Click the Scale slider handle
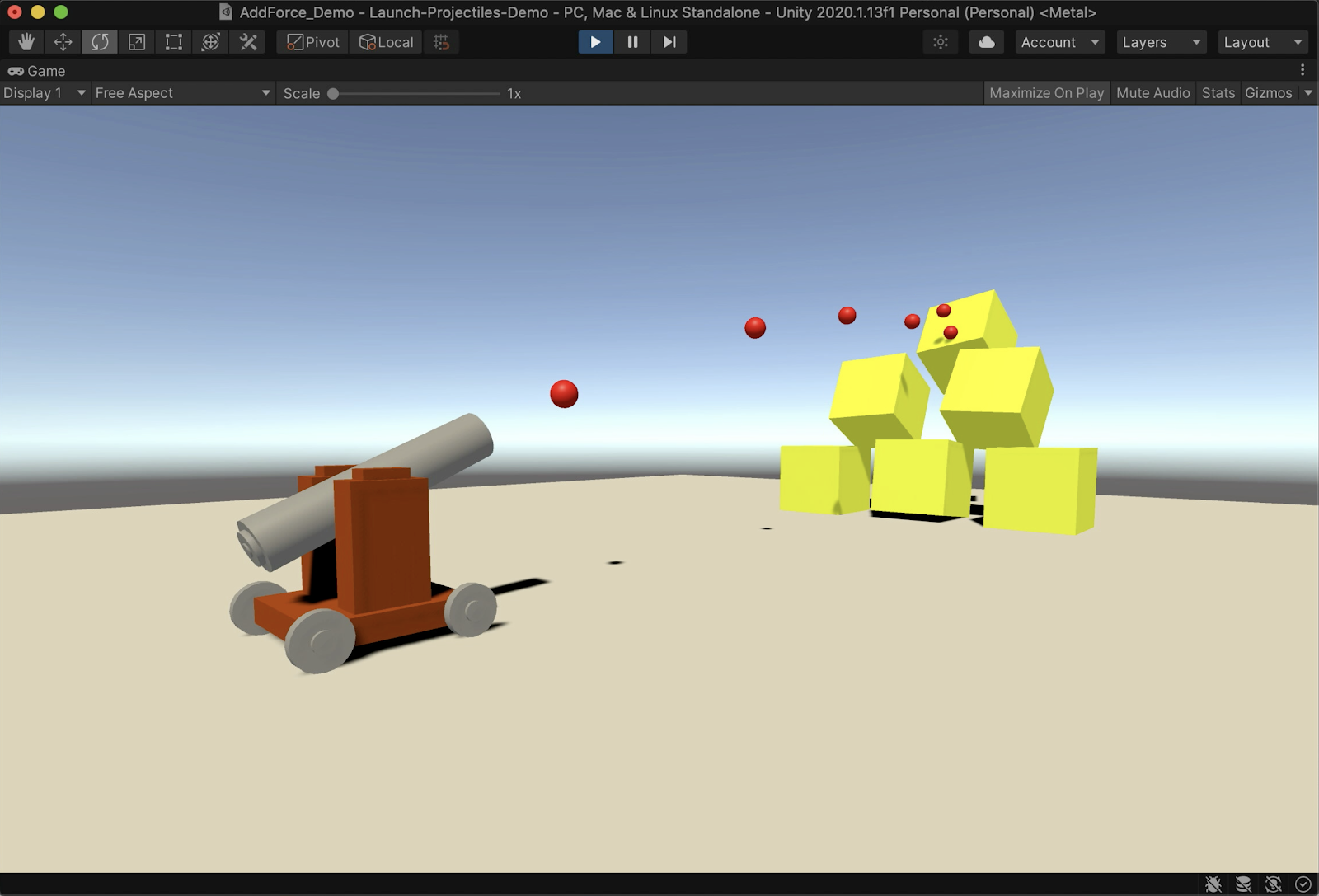 (333, 94)
